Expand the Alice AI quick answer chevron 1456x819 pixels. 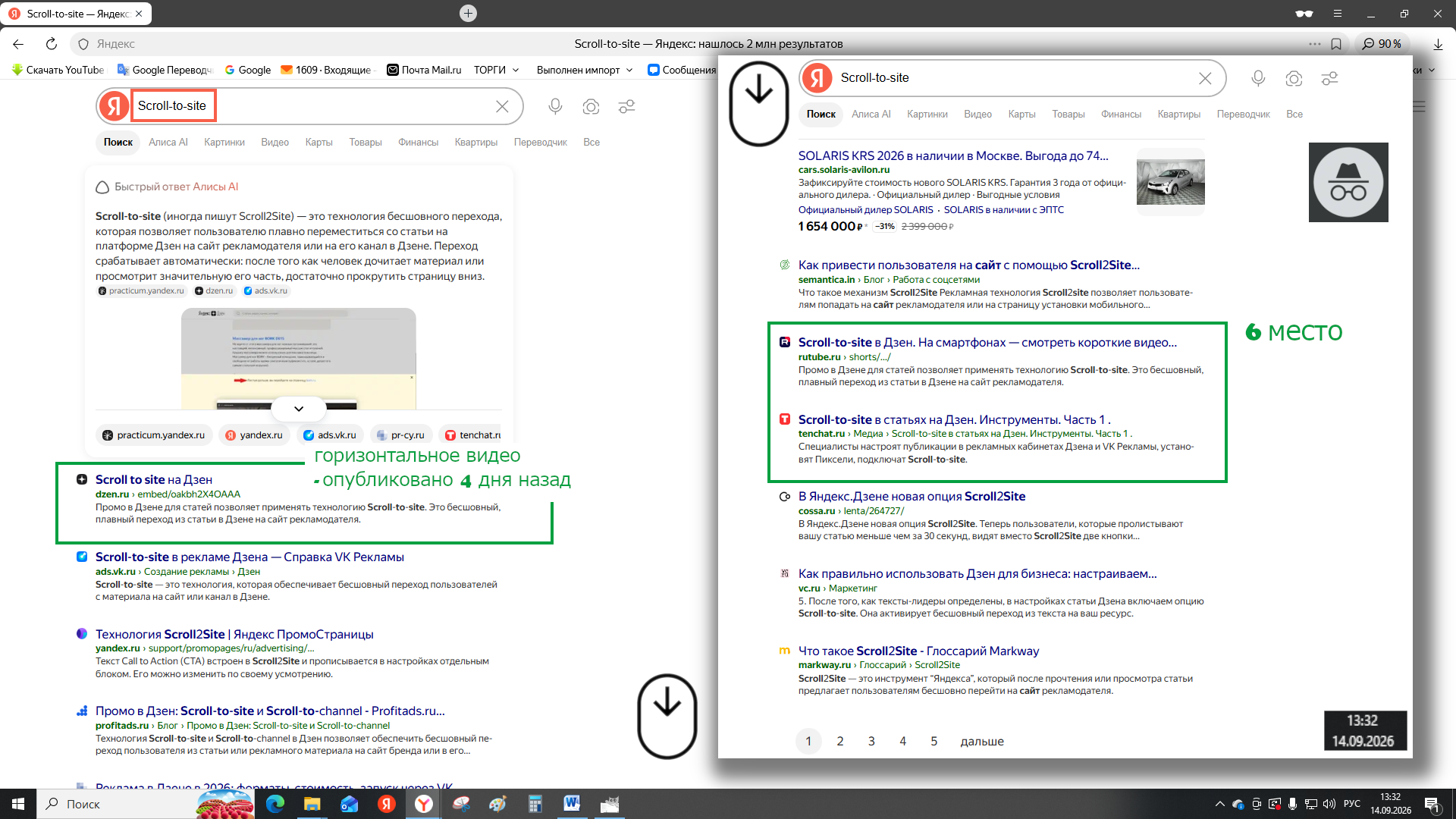pos(299,409)
